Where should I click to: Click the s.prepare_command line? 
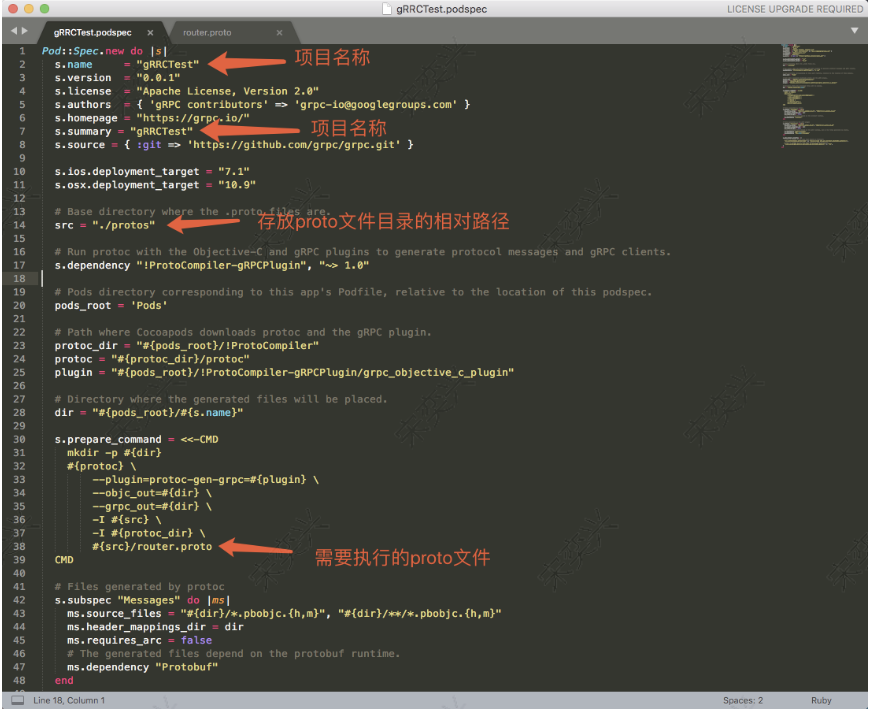(136, 439)
